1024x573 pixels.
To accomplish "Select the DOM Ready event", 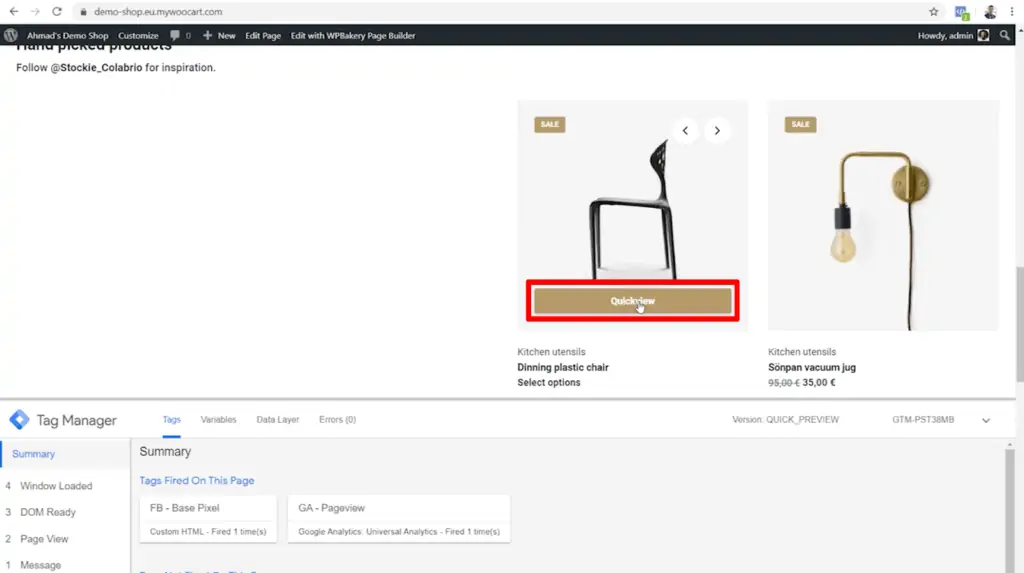I will tap(48, 512).
